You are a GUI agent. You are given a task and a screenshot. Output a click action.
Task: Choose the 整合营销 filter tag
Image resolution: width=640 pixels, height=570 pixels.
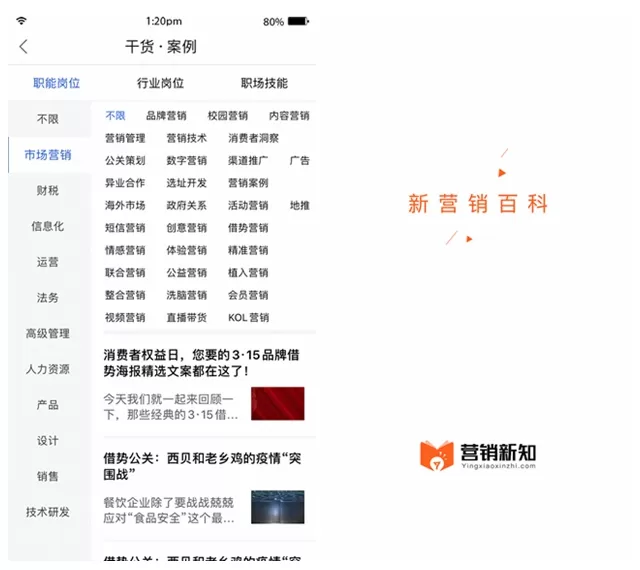[x=125, y=295]
